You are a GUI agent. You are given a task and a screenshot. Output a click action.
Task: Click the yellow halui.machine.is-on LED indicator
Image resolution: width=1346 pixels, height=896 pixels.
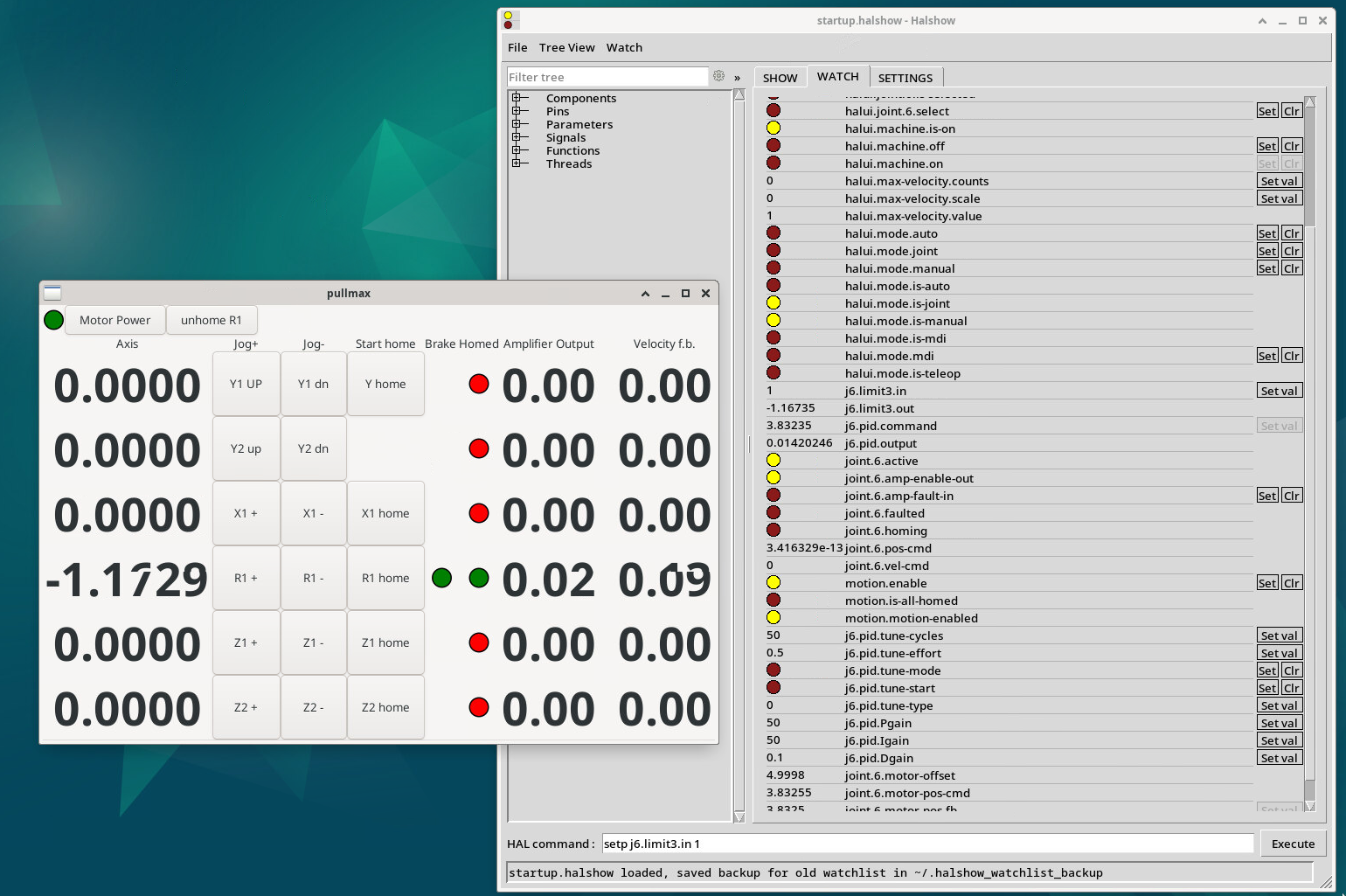pos(774,128)
